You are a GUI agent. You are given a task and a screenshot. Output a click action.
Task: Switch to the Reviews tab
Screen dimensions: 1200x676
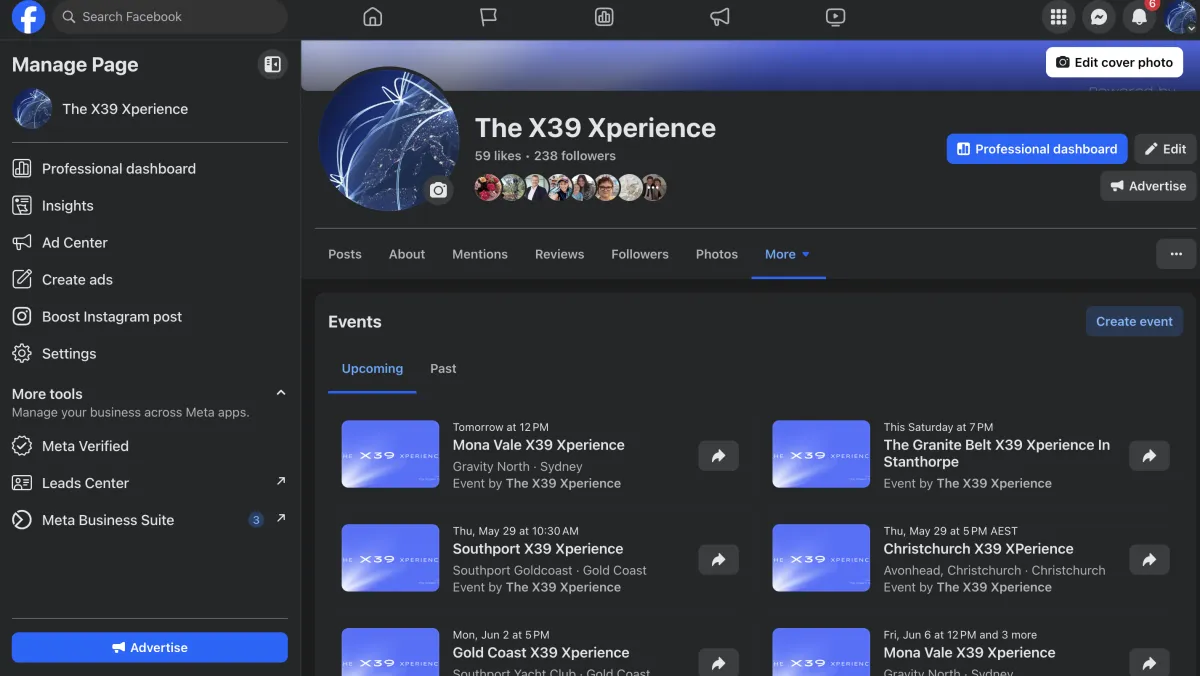pos(559,254)
